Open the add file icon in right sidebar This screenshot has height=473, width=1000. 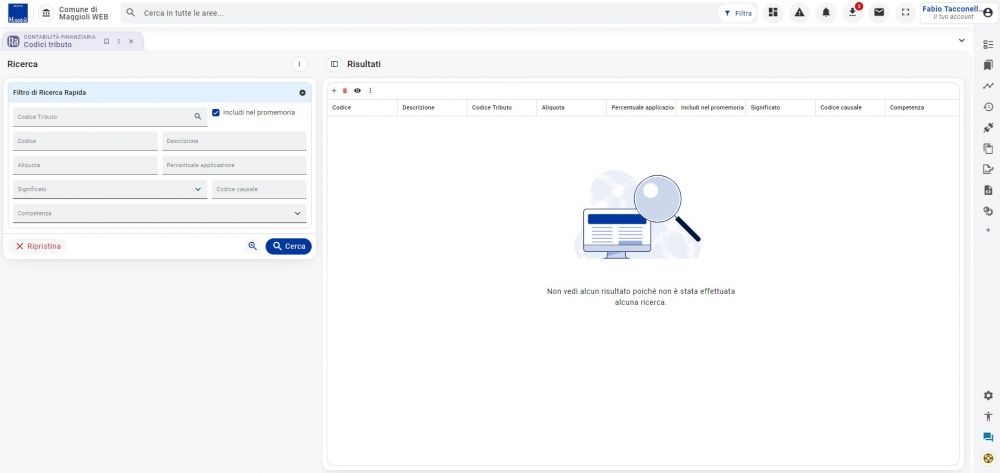tap(988, 190)
